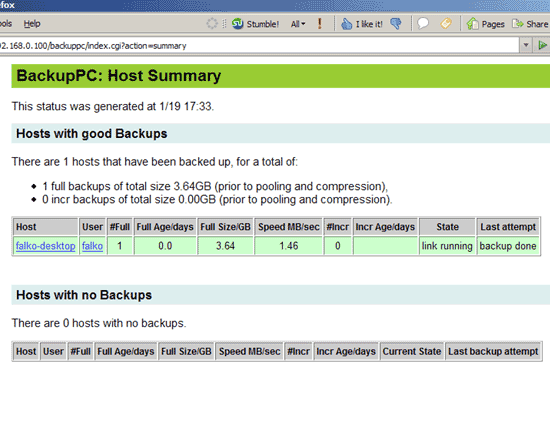550x429 pixels.
Task: Click the yellow tag icon
Action: [x=446, y=24]
